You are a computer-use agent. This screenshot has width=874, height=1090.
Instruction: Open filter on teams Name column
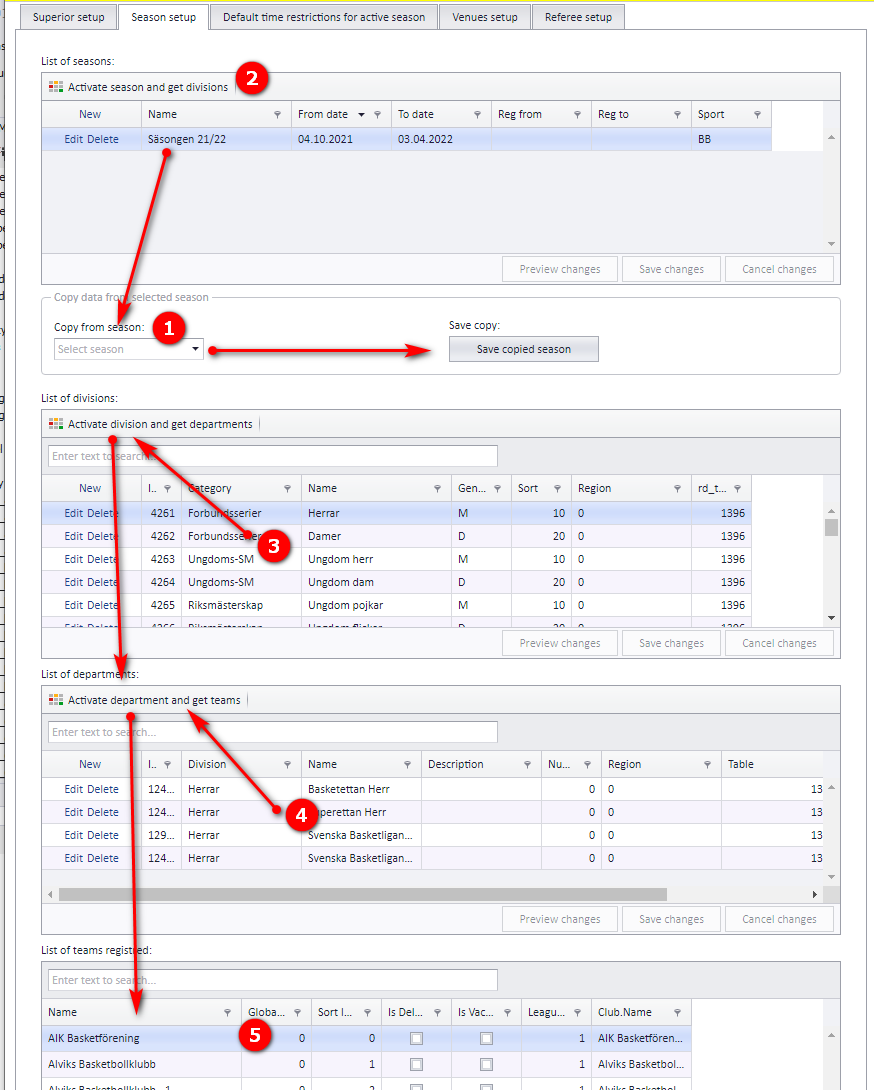tap(227, 1013)
